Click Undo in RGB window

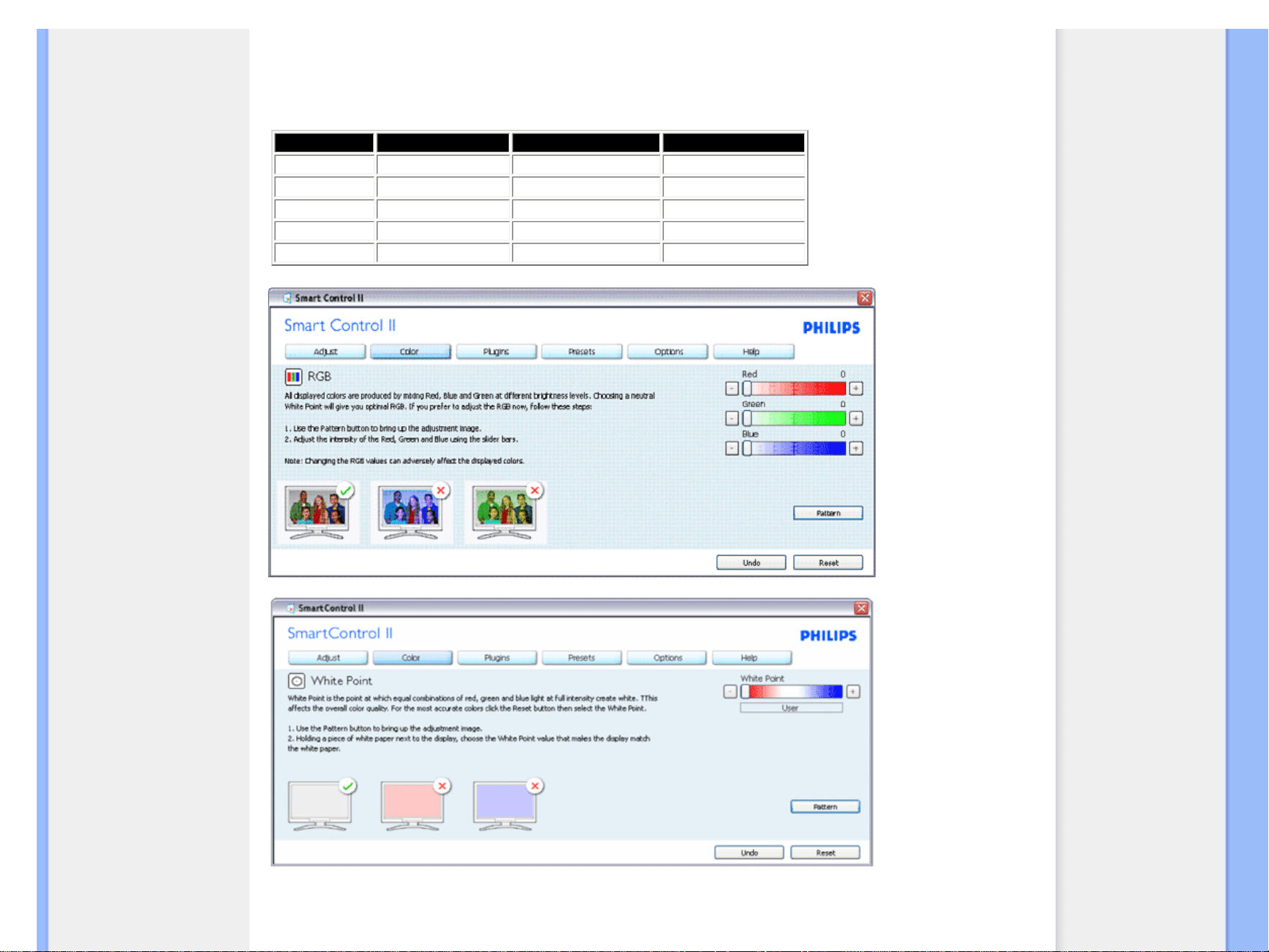pyautogui.click(x=751, y=563)
